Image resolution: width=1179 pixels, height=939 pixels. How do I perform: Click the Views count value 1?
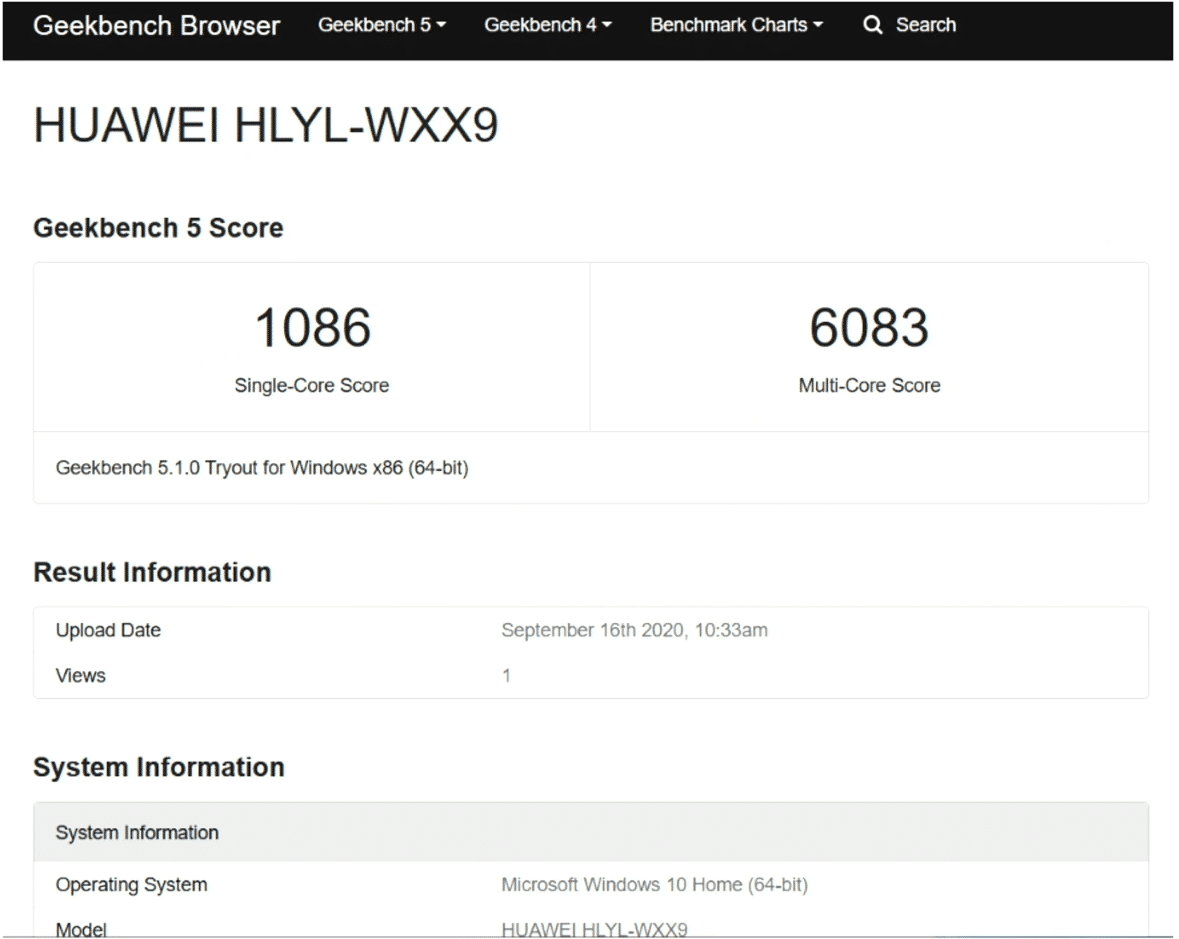(x=506, y=676)
